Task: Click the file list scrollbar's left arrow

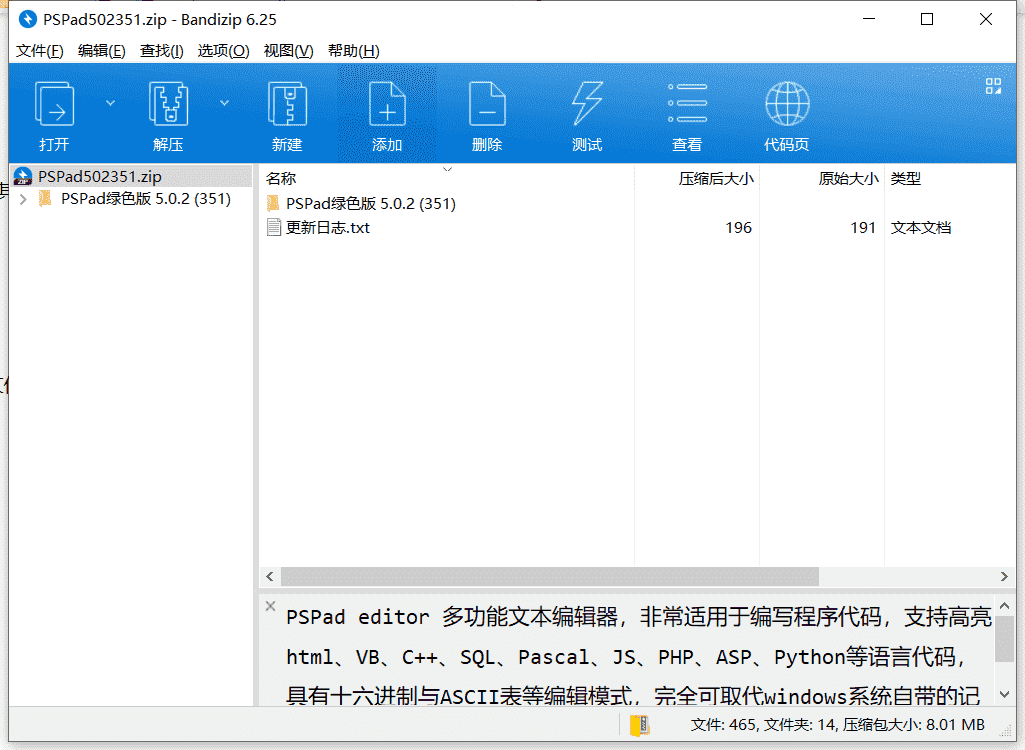Action: (270, 576)
